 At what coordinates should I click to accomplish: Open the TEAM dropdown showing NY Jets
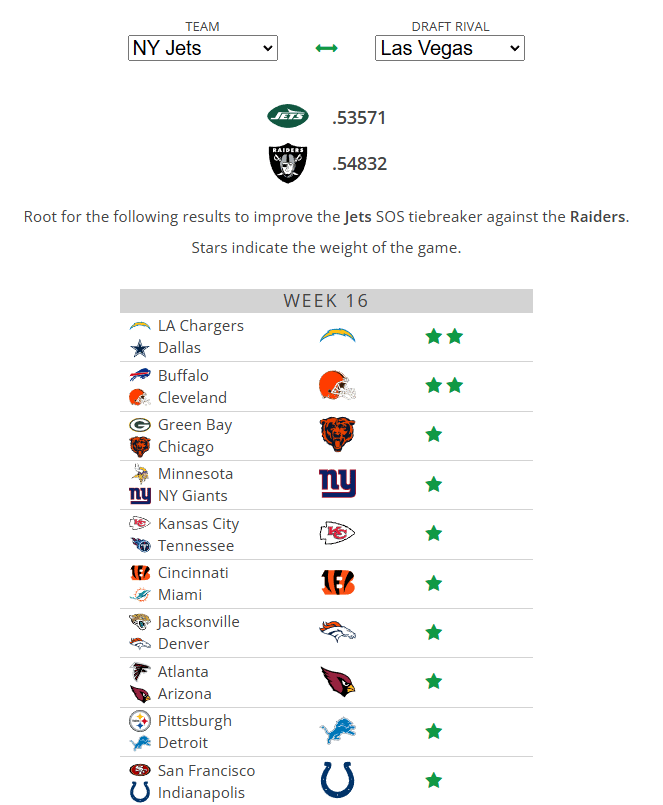click(x=202, y=48)
